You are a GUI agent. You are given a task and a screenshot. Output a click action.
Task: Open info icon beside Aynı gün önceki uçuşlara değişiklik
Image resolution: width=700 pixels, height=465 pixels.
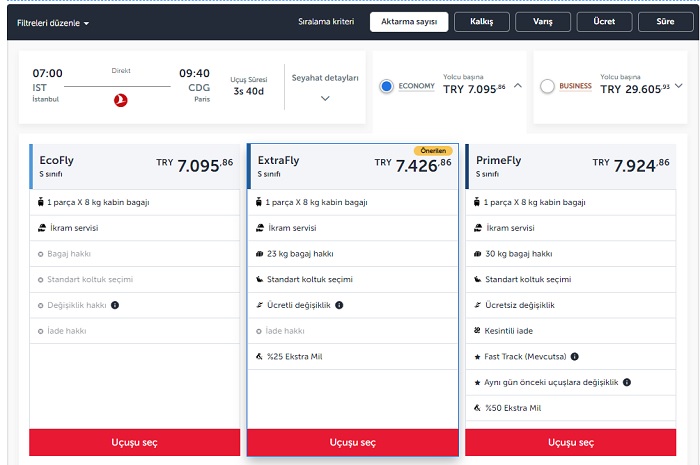(627, 382)
